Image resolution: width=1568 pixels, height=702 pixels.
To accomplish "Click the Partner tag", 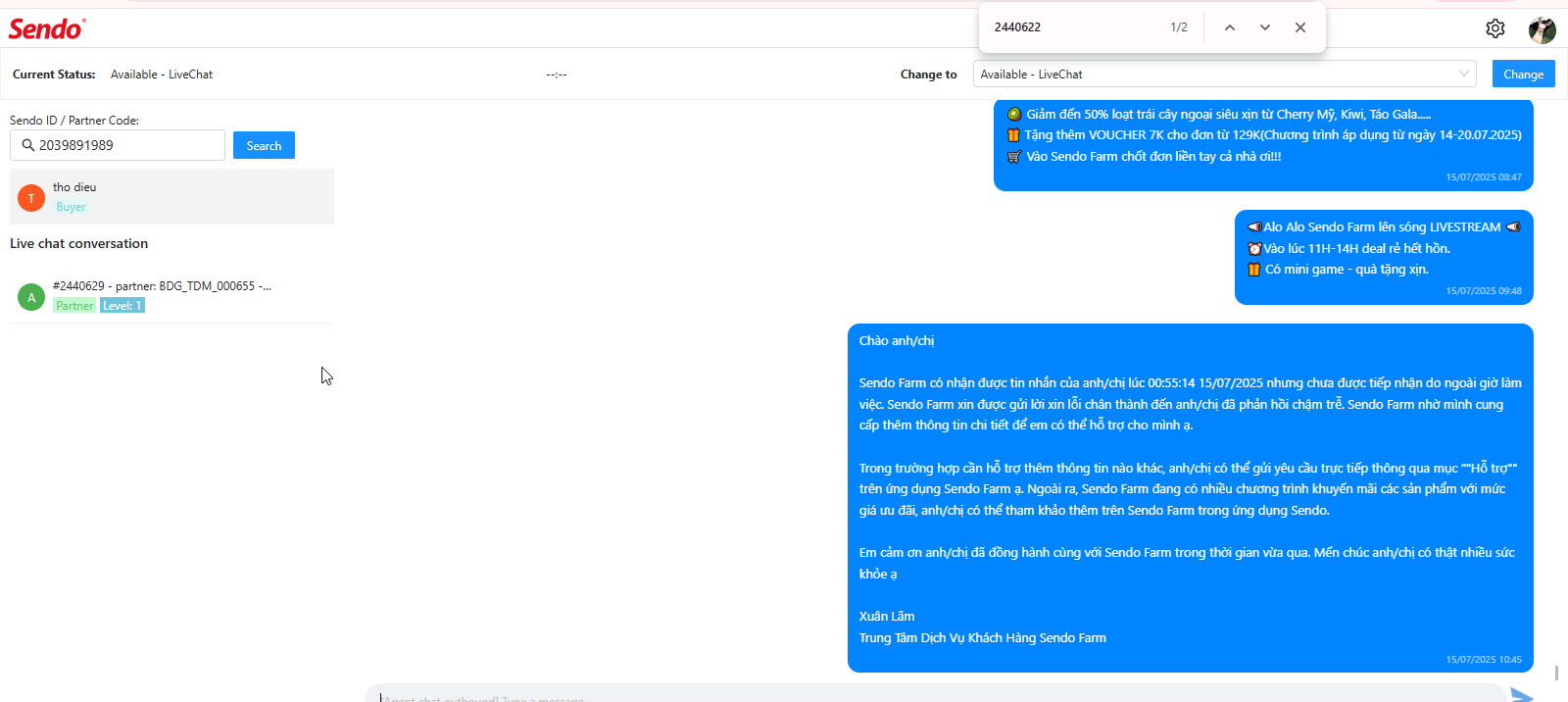I will point(74,306).
